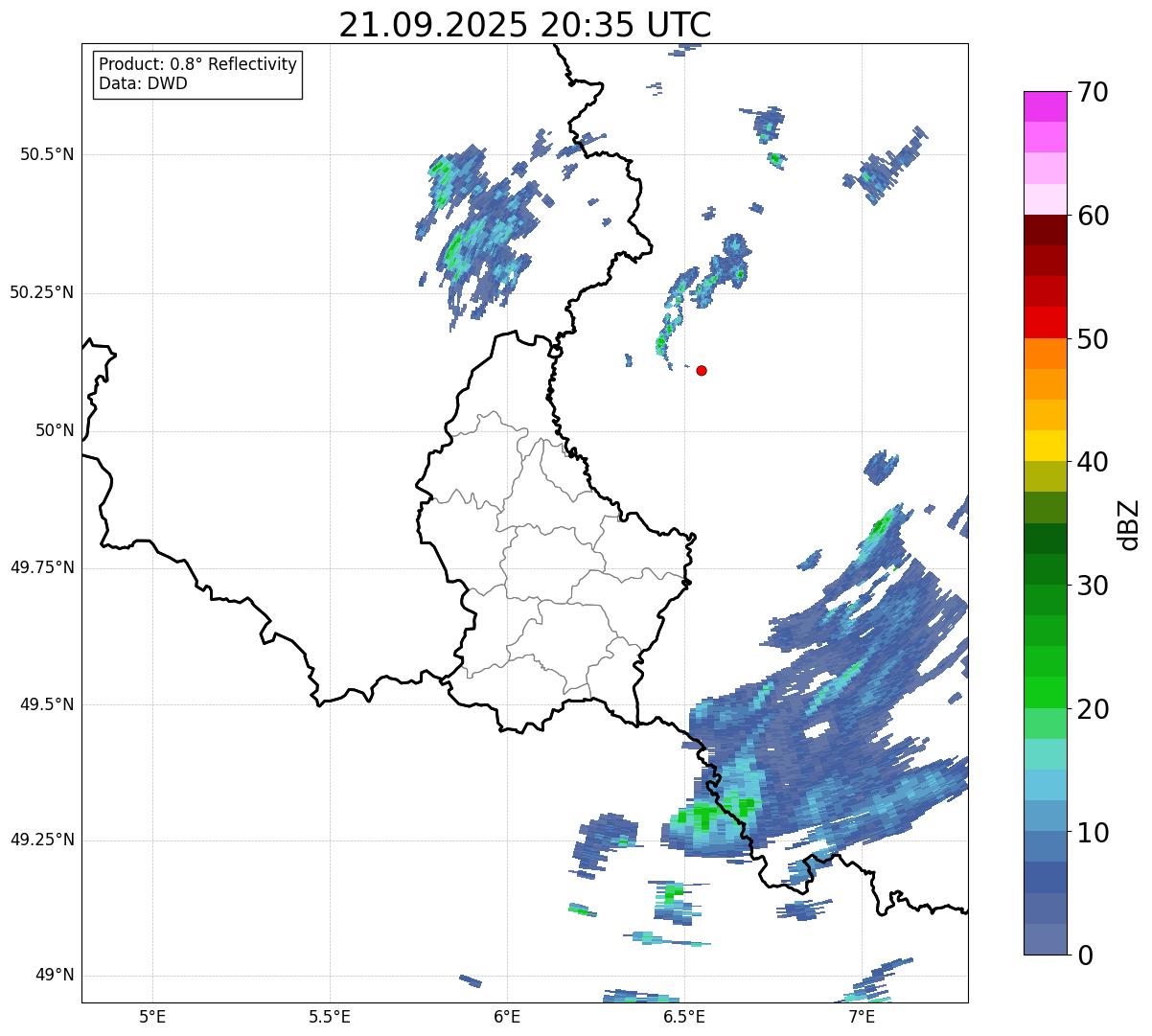Click the 49.5°N latitude label
This screenshot has width=1152, height=1036.
[x=48, y=704]
